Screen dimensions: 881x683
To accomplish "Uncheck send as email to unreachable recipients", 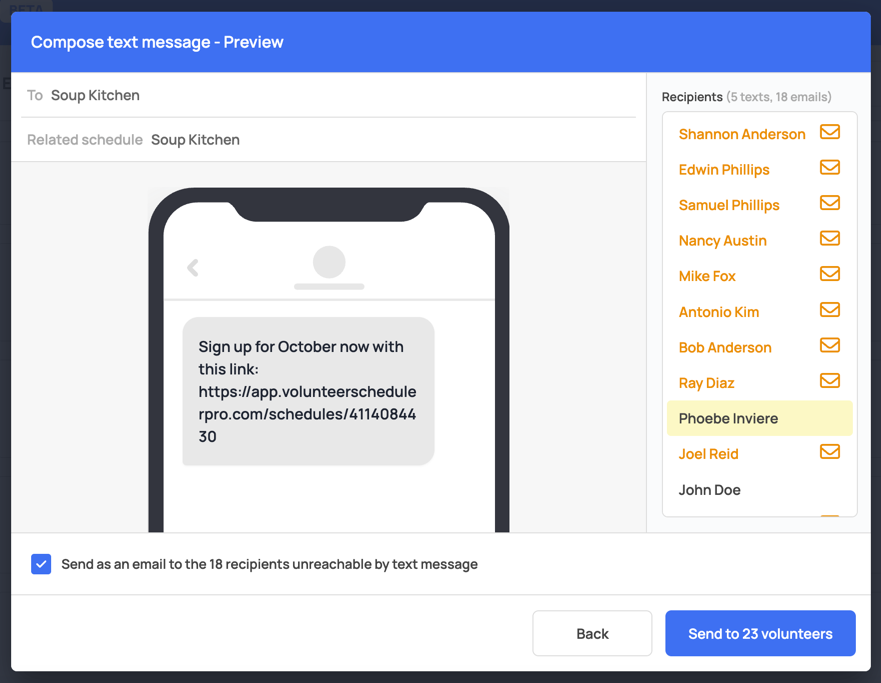I will coord(41,564).
